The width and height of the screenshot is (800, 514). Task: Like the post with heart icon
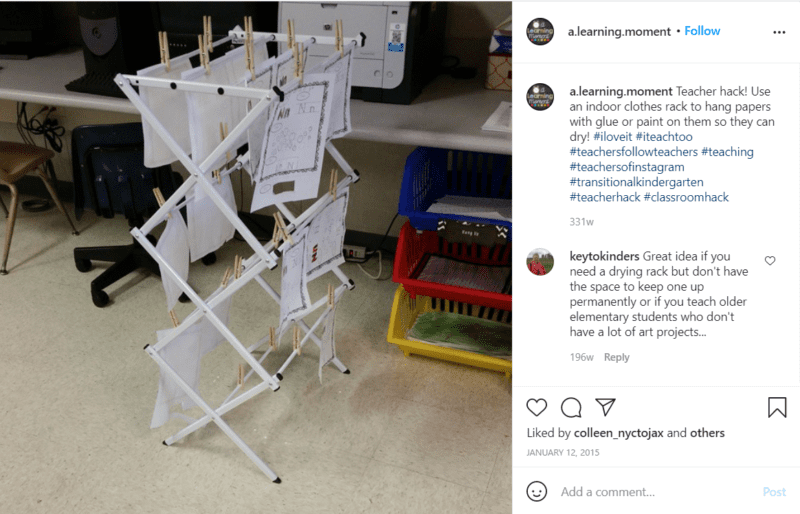point(536,407)
